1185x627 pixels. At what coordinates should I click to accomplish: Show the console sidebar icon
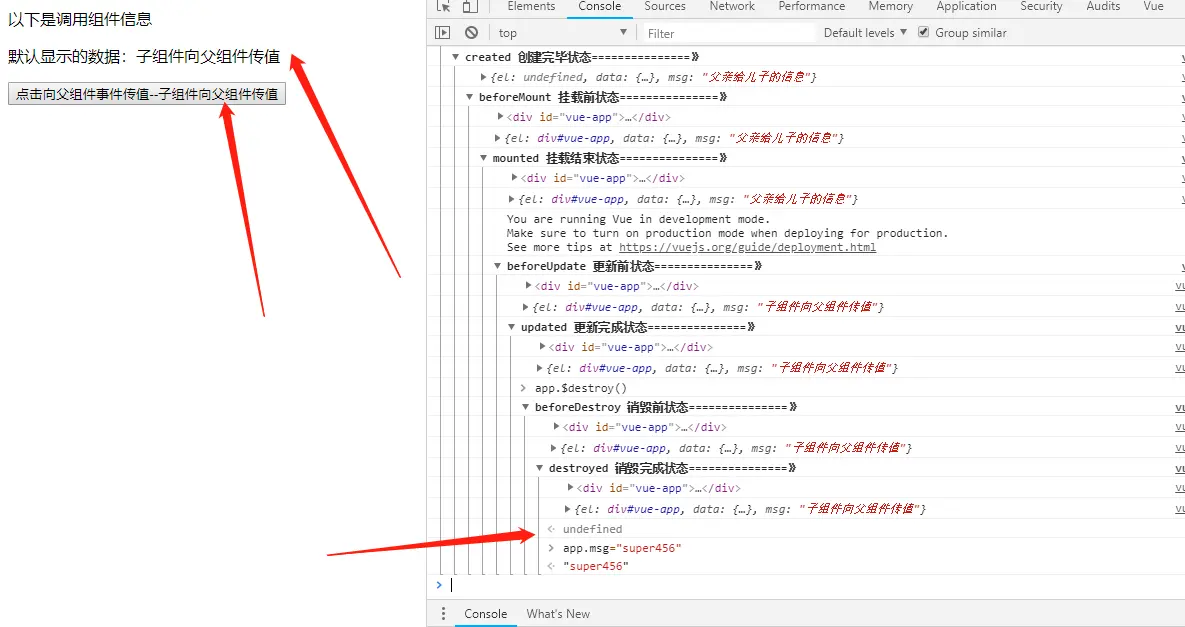[x=443, y=32]
